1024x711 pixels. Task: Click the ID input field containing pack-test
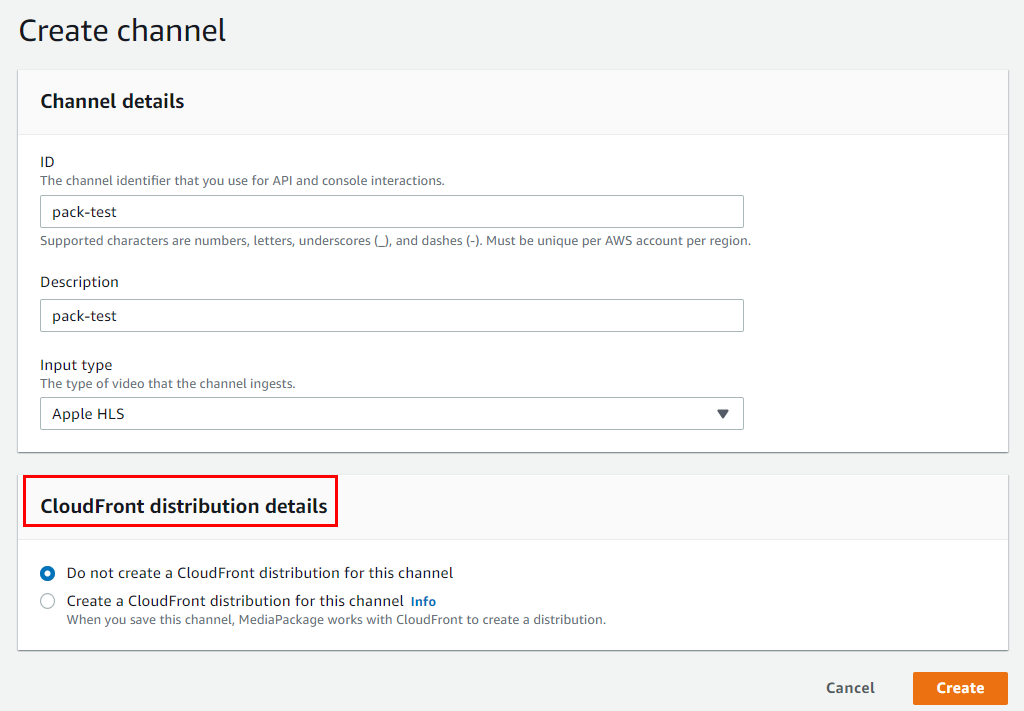pyautogui.click(x=392, y=212)
